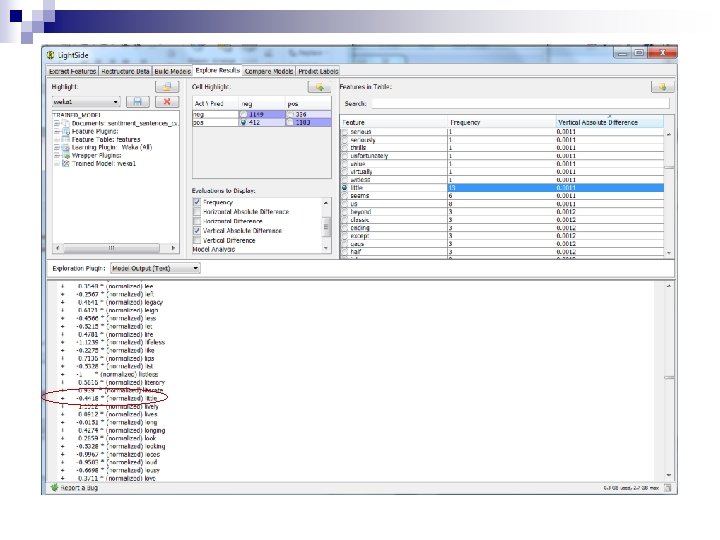Click the trash icon in the status bar
720x540 pixels.
pyautogui.click(x=668, y=488)
